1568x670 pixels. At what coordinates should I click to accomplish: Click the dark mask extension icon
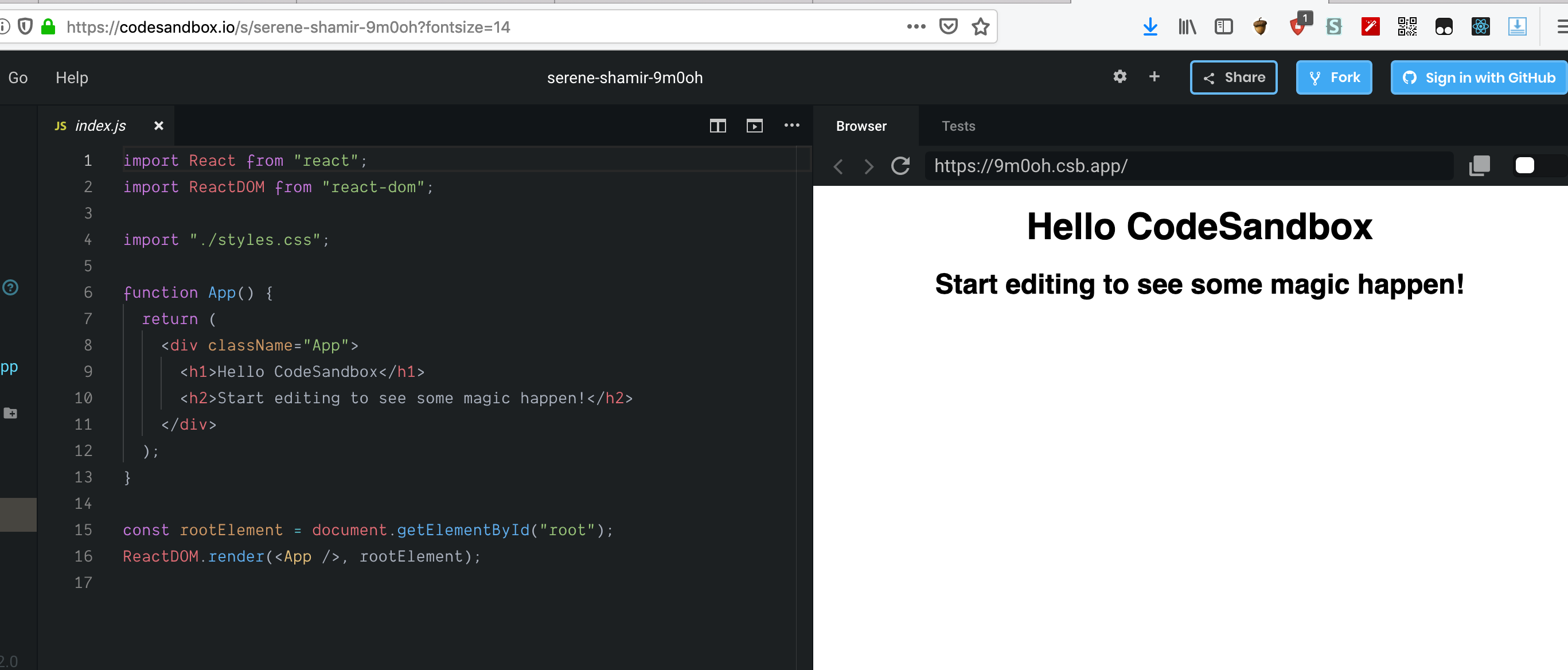1444,27
